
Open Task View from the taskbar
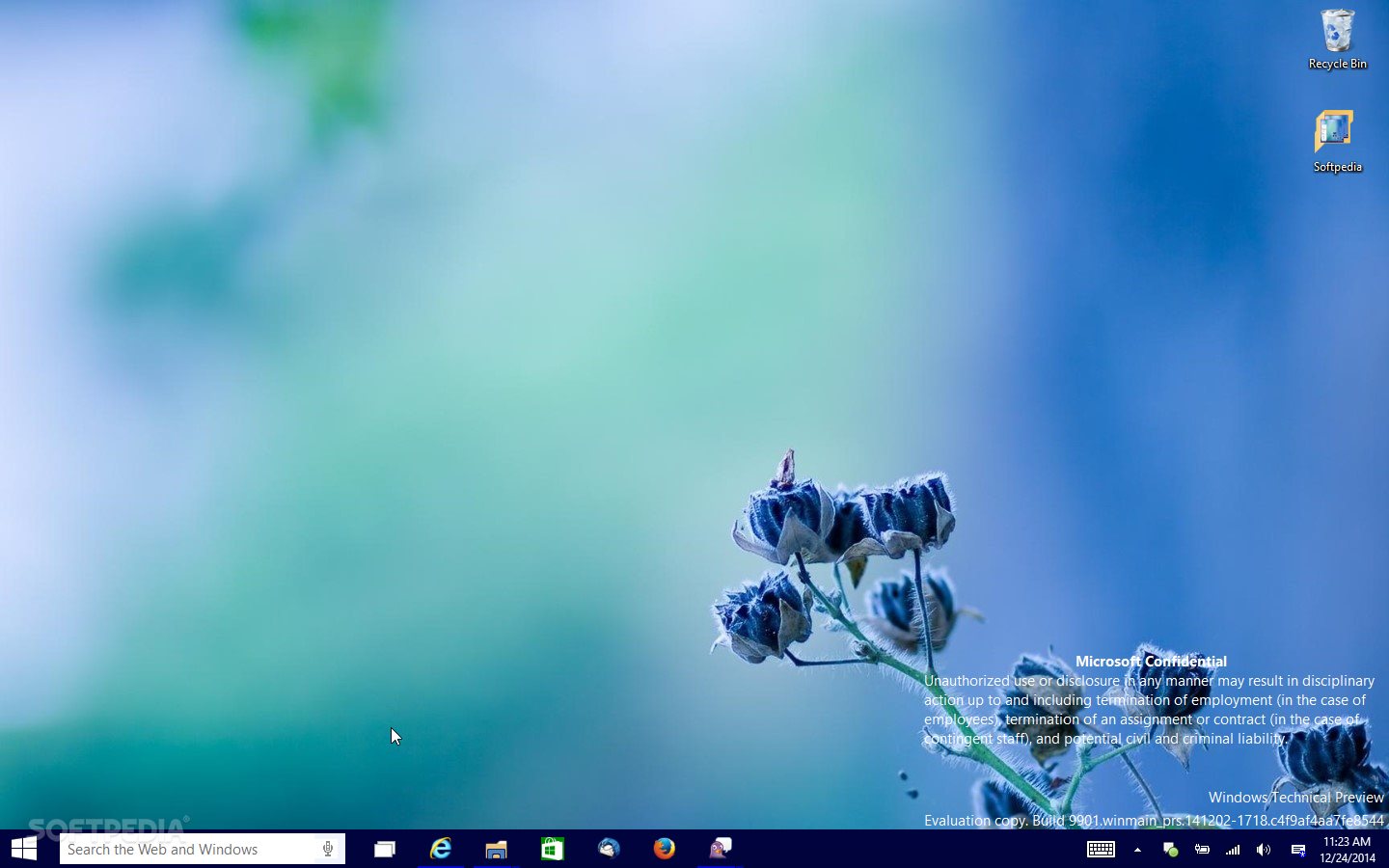coord(385,849)
